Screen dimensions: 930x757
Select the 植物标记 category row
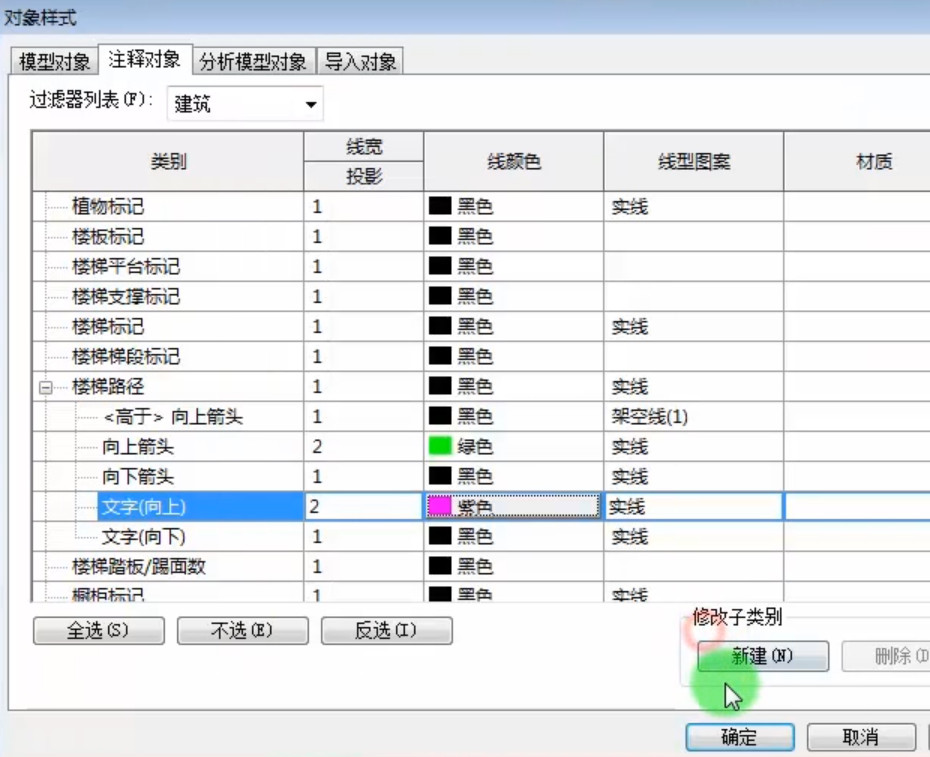[x=108, y=206]
